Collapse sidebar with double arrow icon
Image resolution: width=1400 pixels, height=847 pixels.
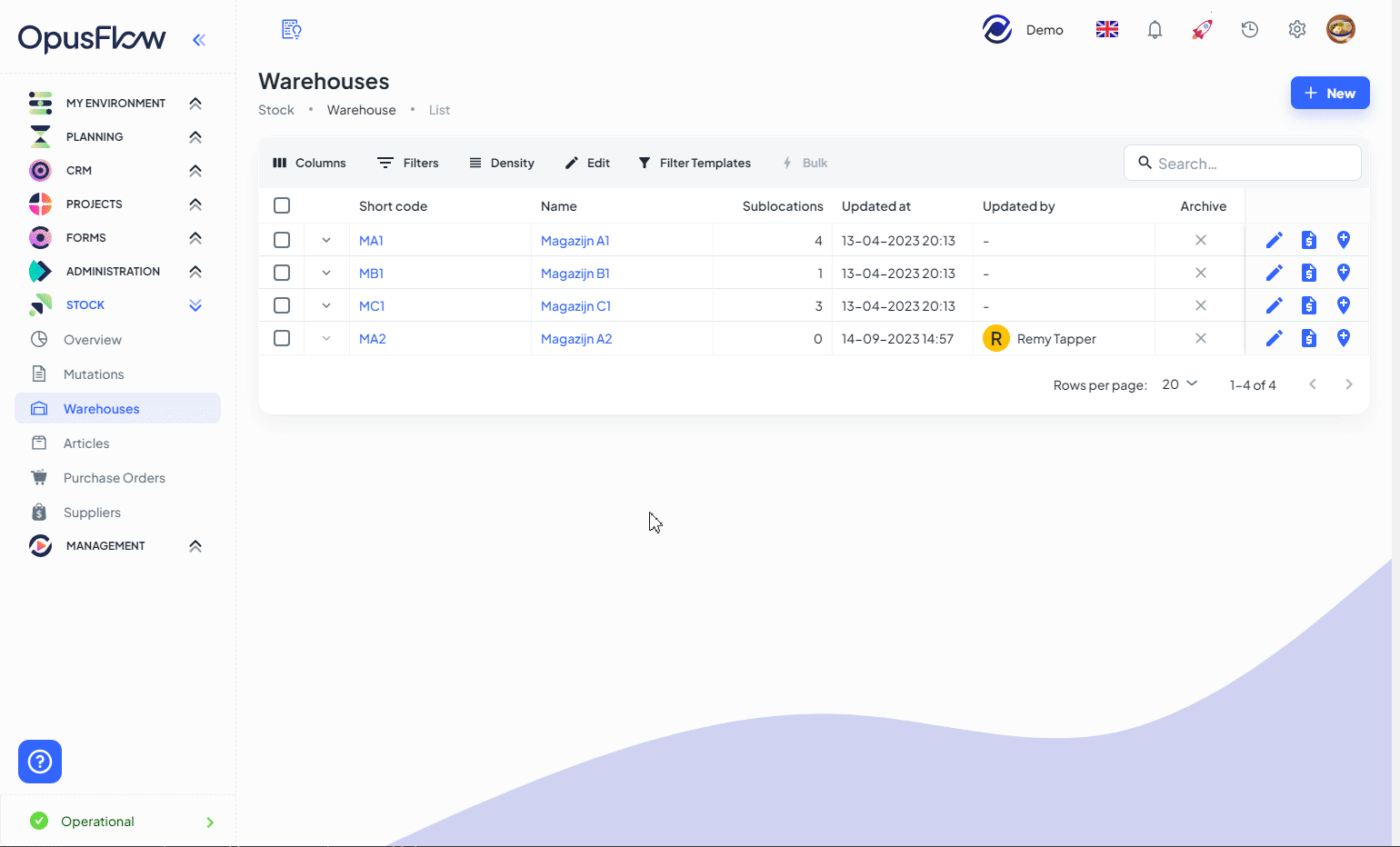tap(199, 39)
